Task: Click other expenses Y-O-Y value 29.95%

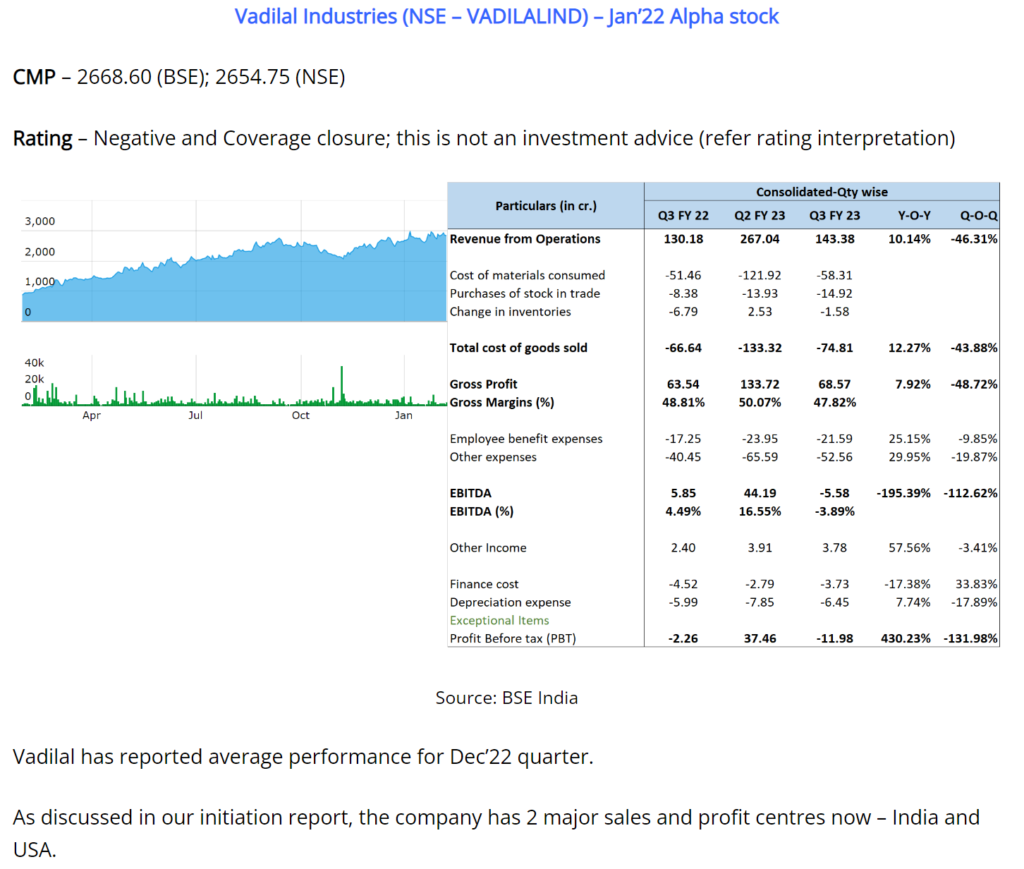Action: pos(909,457)
